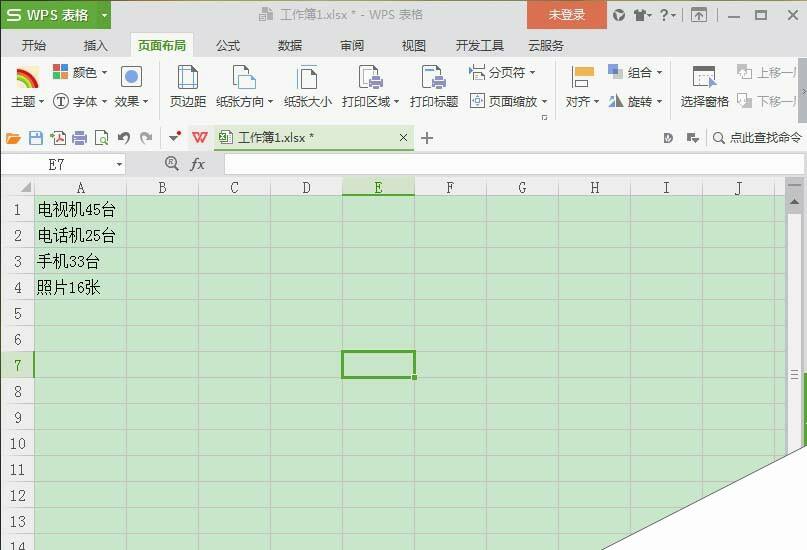Click the undo arrow icon
This screenshot has width=807, height=550.
124,138
